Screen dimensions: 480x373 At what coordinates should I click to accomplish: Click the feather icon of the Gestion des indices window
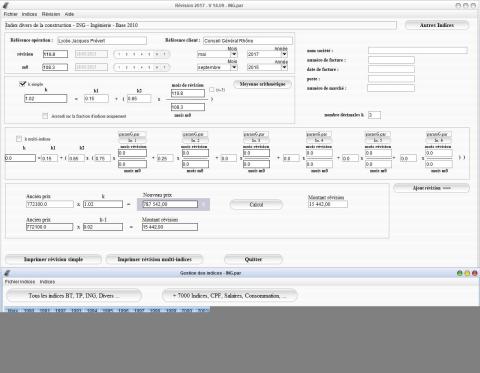click(x=7, y=273)
